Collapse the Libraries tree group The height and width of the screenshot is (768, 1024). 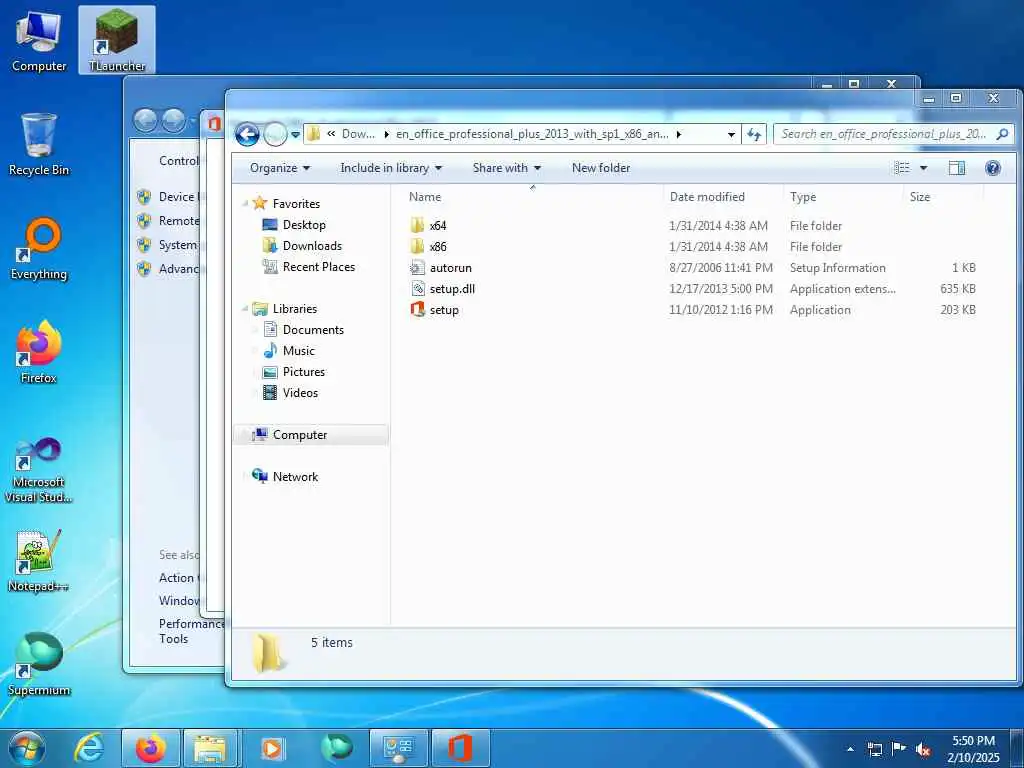pyautogui.click(x=245, y=309)
